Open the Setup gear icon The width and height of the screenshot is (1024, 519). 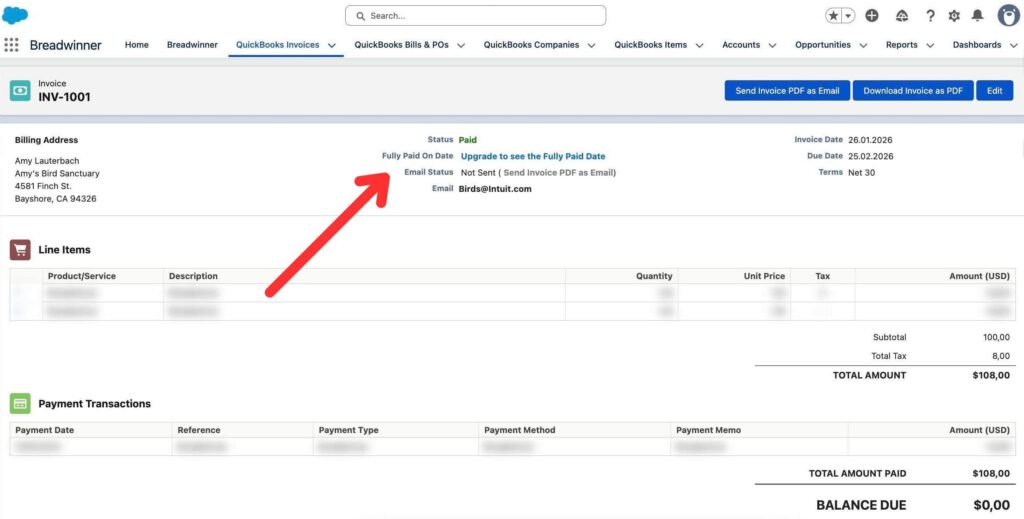(x=954, y=16)
